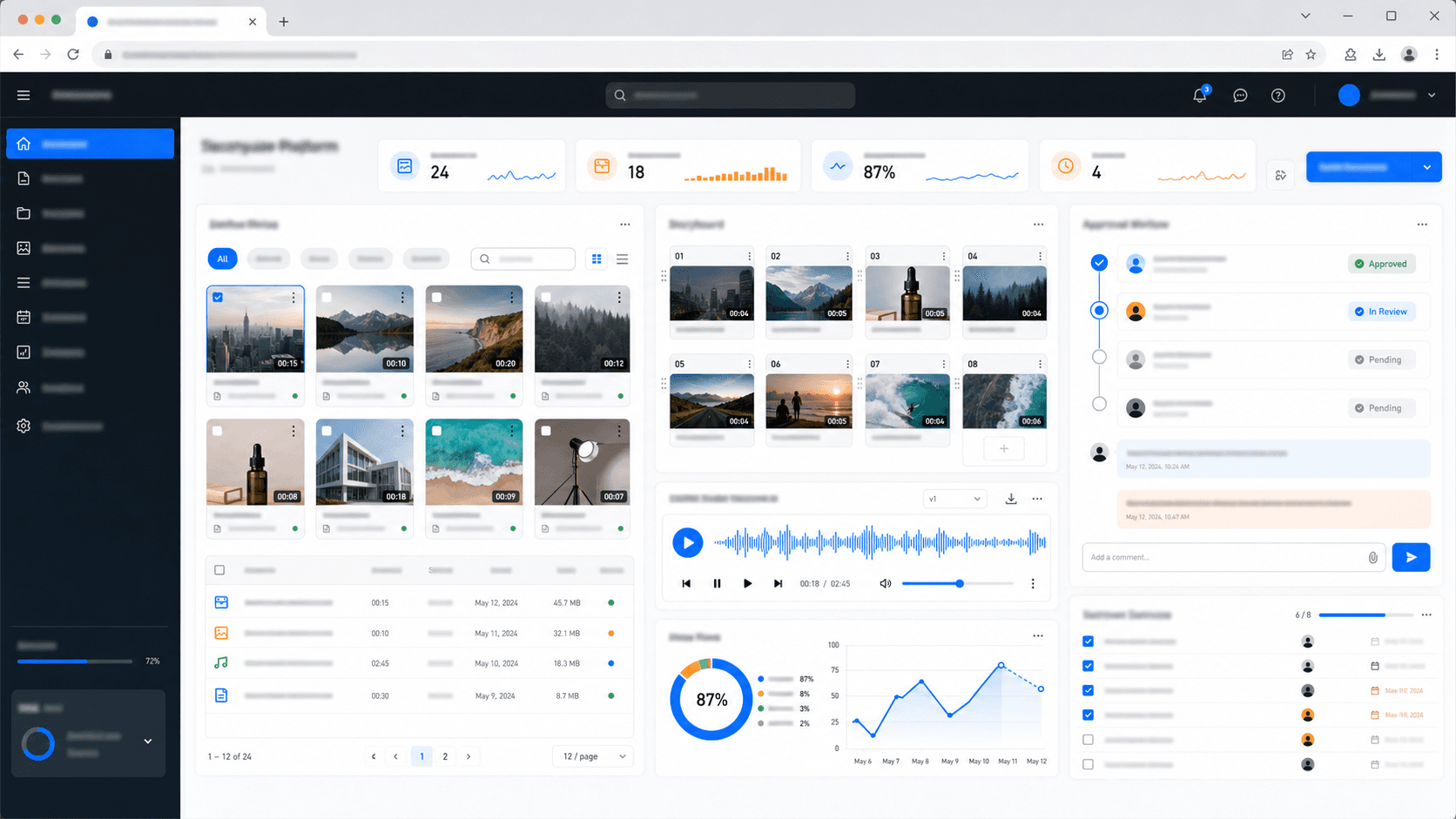
Task: Select page 1 in the pagination
Action: click(x=421, y=756)
